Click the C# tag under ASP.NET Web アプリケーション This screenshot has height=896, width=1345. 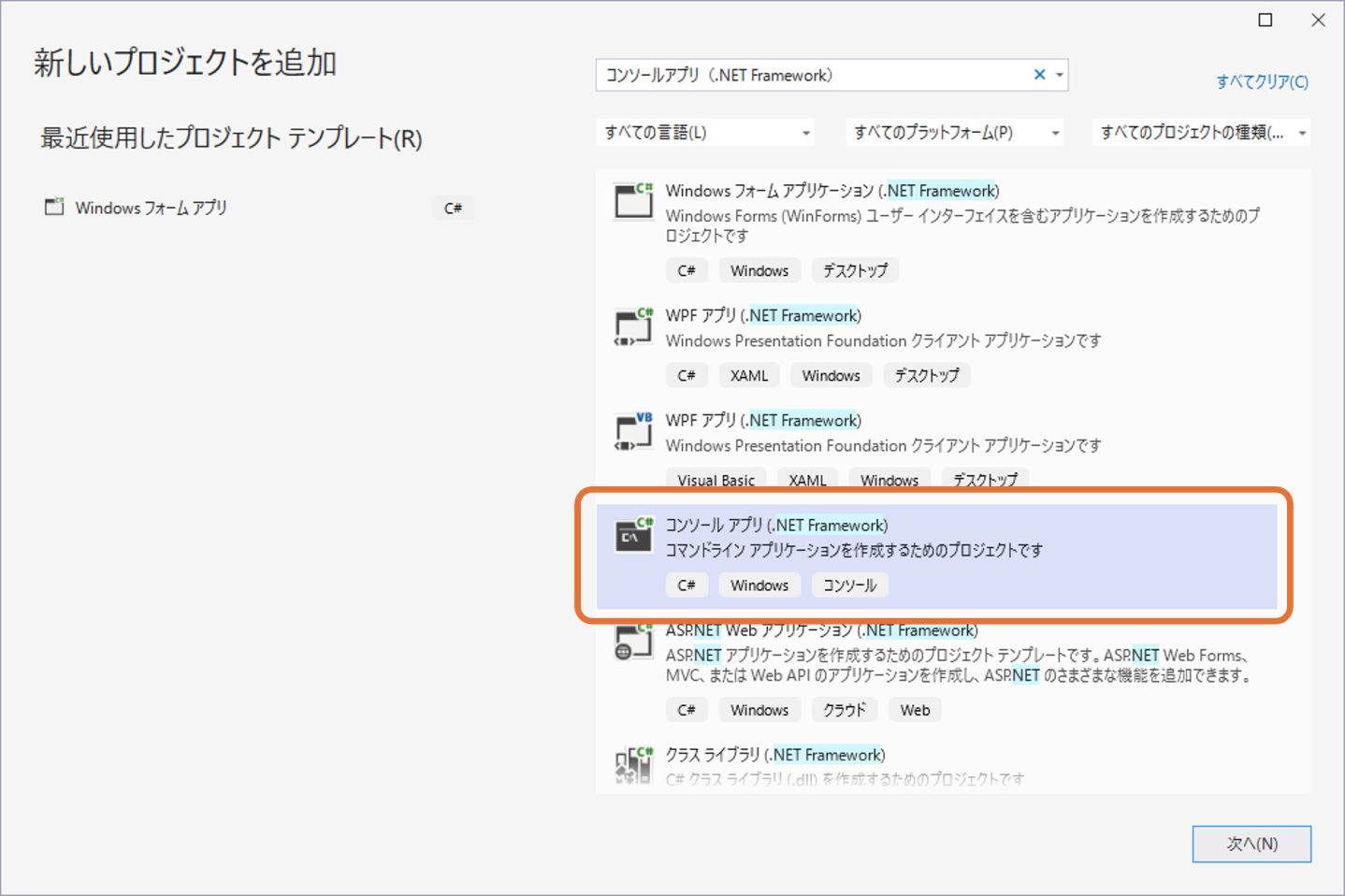coord(687,710)
